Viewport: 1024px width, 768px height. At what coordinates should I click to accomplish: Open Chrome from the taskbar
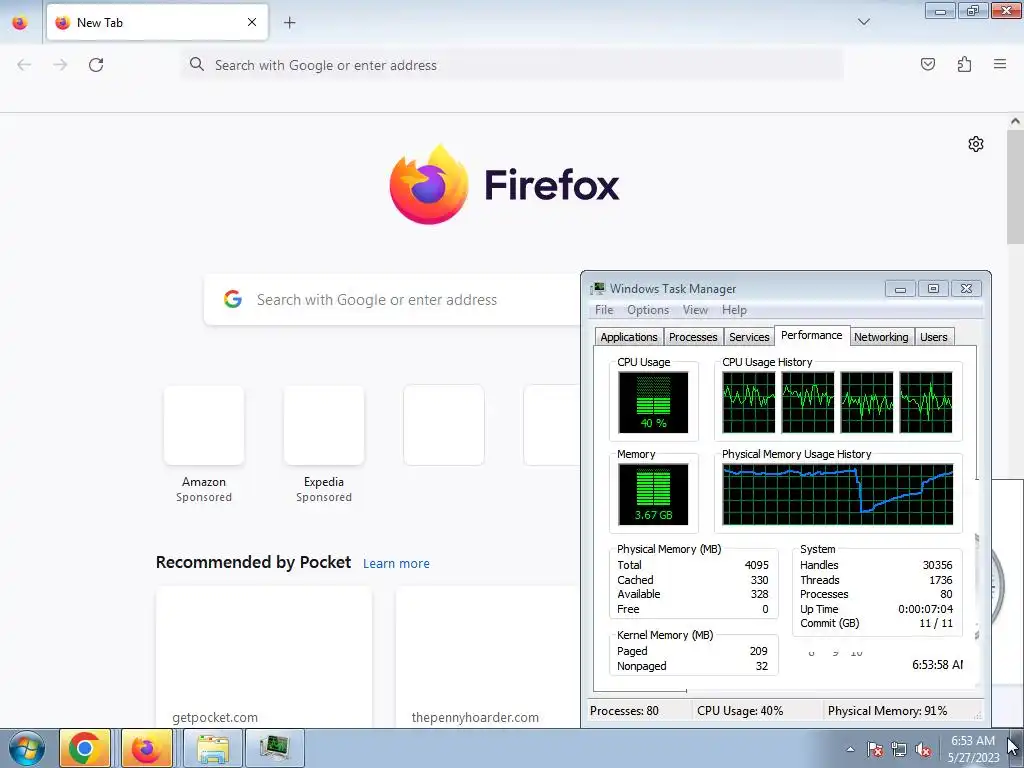[x=85, y=748]
